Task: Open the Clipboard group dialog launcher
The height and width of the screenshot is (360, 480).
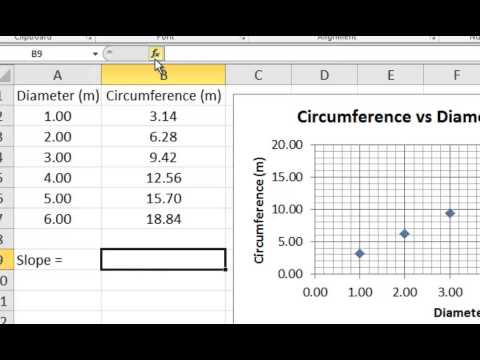Action: (89, 38)
